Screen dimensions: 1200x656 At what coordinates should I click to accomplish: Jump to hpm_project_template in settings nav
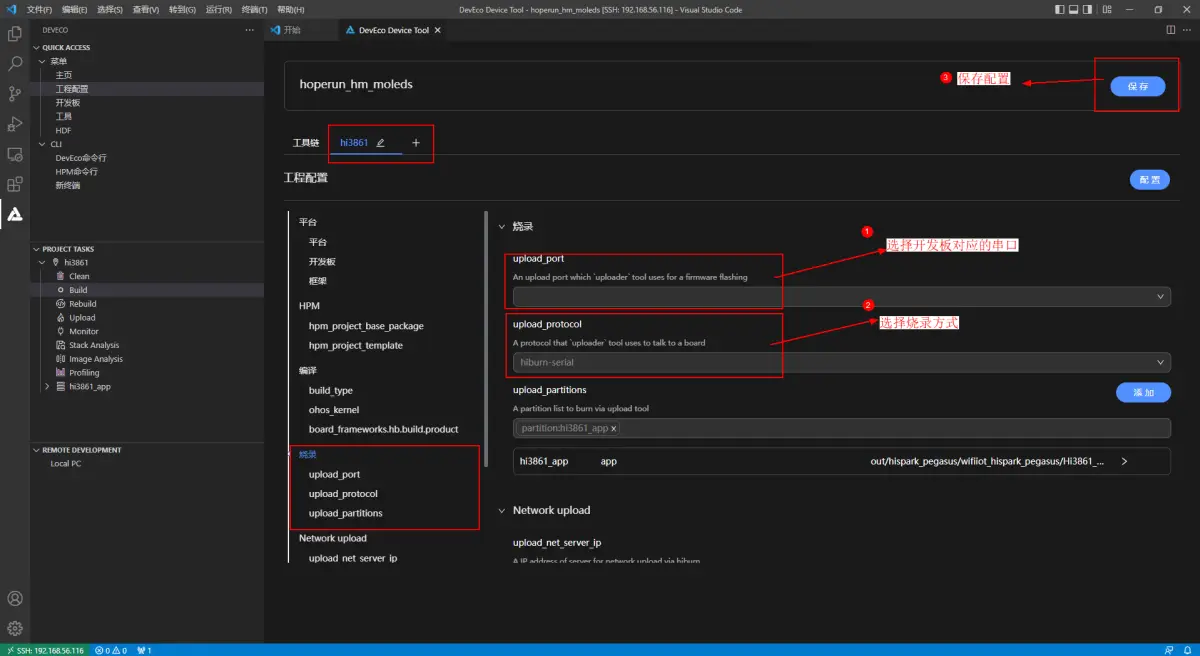(356, 345)
